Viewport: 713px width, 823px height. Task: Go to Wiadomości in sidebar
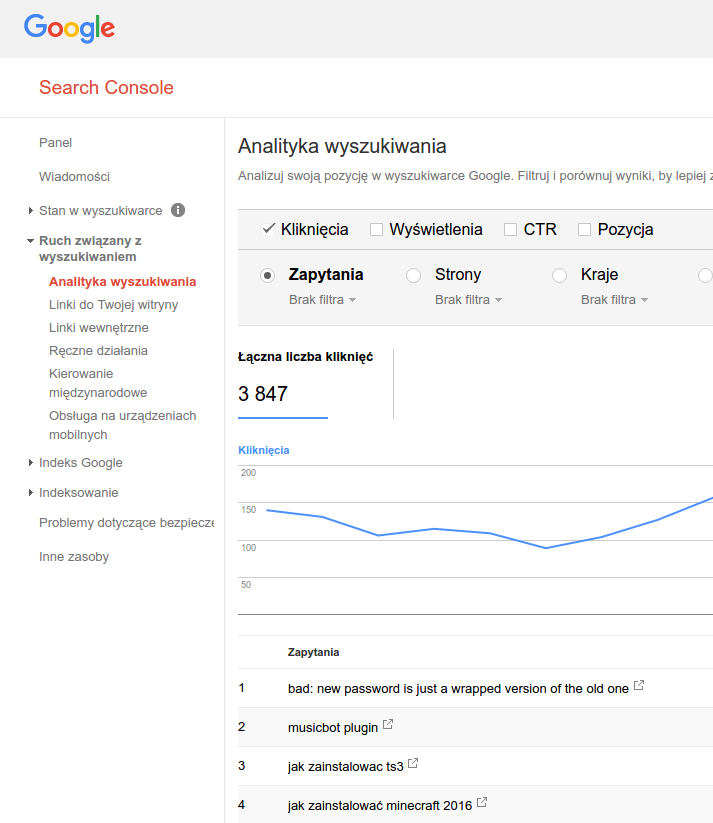(74, 176)
